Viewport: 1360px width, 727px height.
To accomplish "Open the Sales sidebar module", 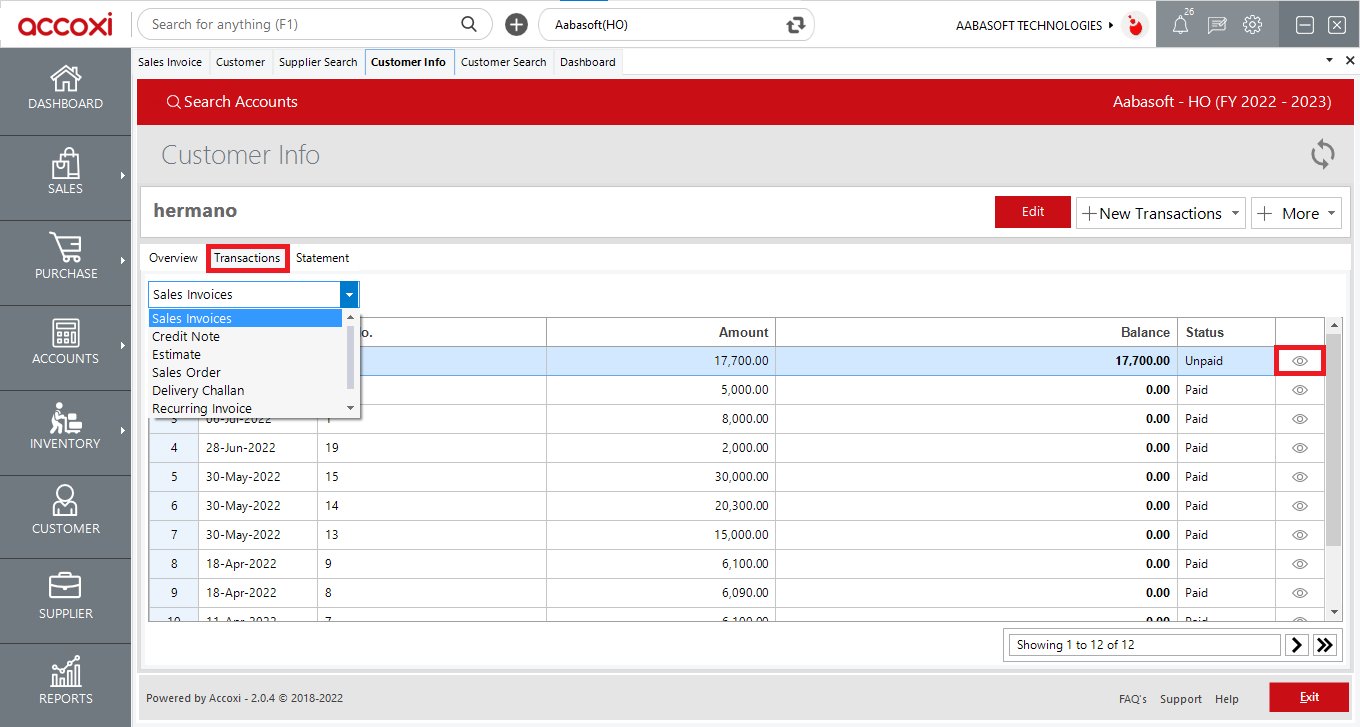I will pos(65,172).
